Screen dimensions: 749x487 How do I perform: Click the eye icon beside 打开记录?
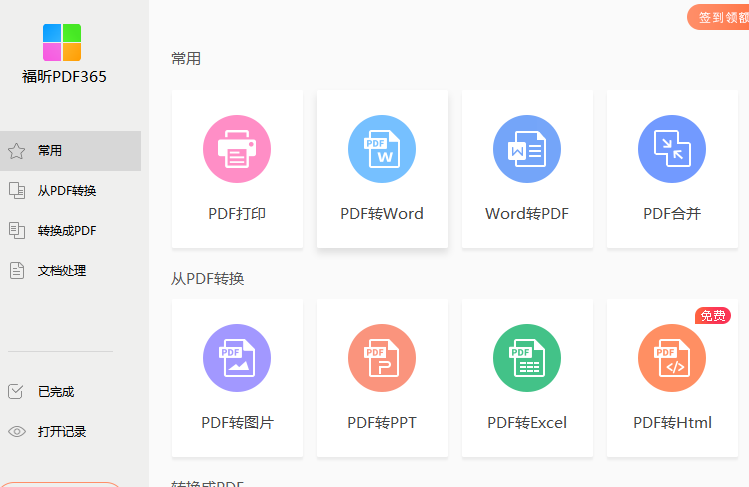17,432
